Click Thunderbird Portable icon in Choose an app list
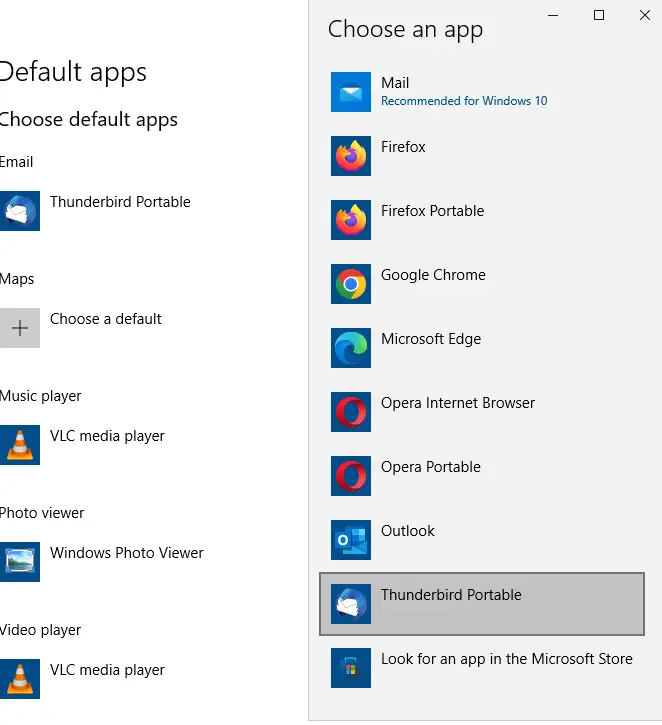This screenshot has width=662, height=725. coord(350,603)
